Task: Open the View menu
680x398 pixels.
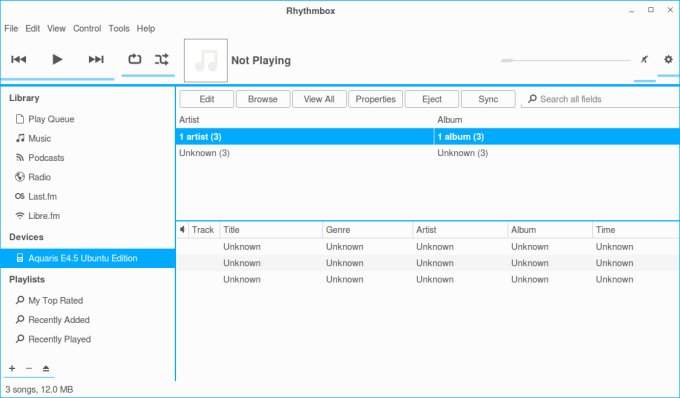Action: (x=56, y=29)
